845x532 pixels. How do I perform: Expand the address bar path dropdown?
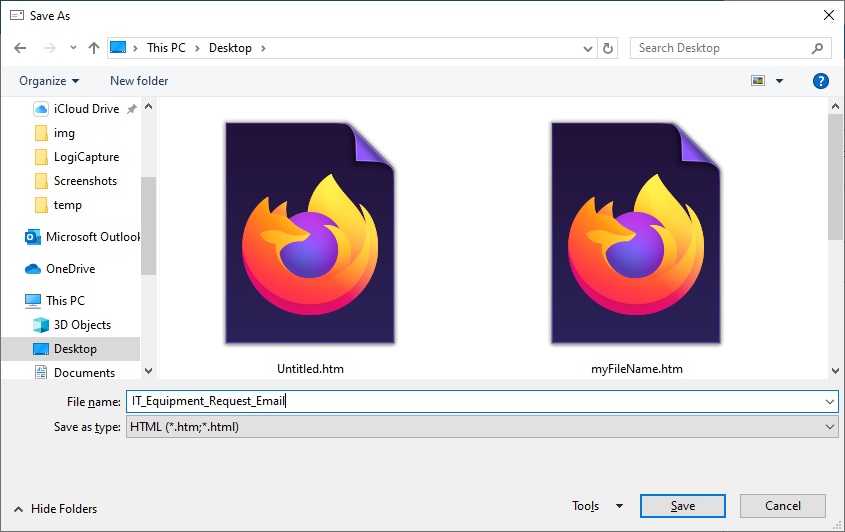click(587, 49)
